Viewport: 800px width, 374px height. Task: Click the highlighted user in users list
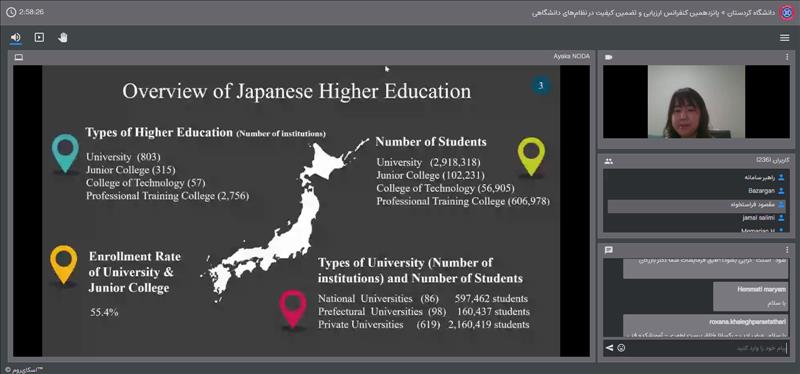tap(696, 205)
